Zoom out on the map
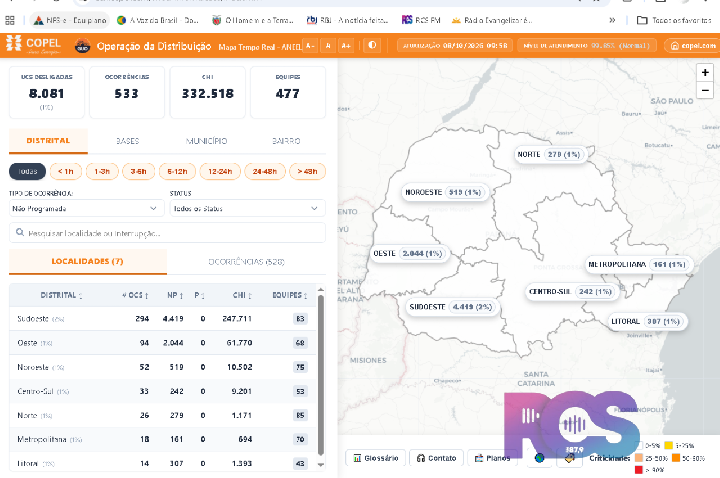The height and width of the screenshot is (478, 720). click(705, 90)
